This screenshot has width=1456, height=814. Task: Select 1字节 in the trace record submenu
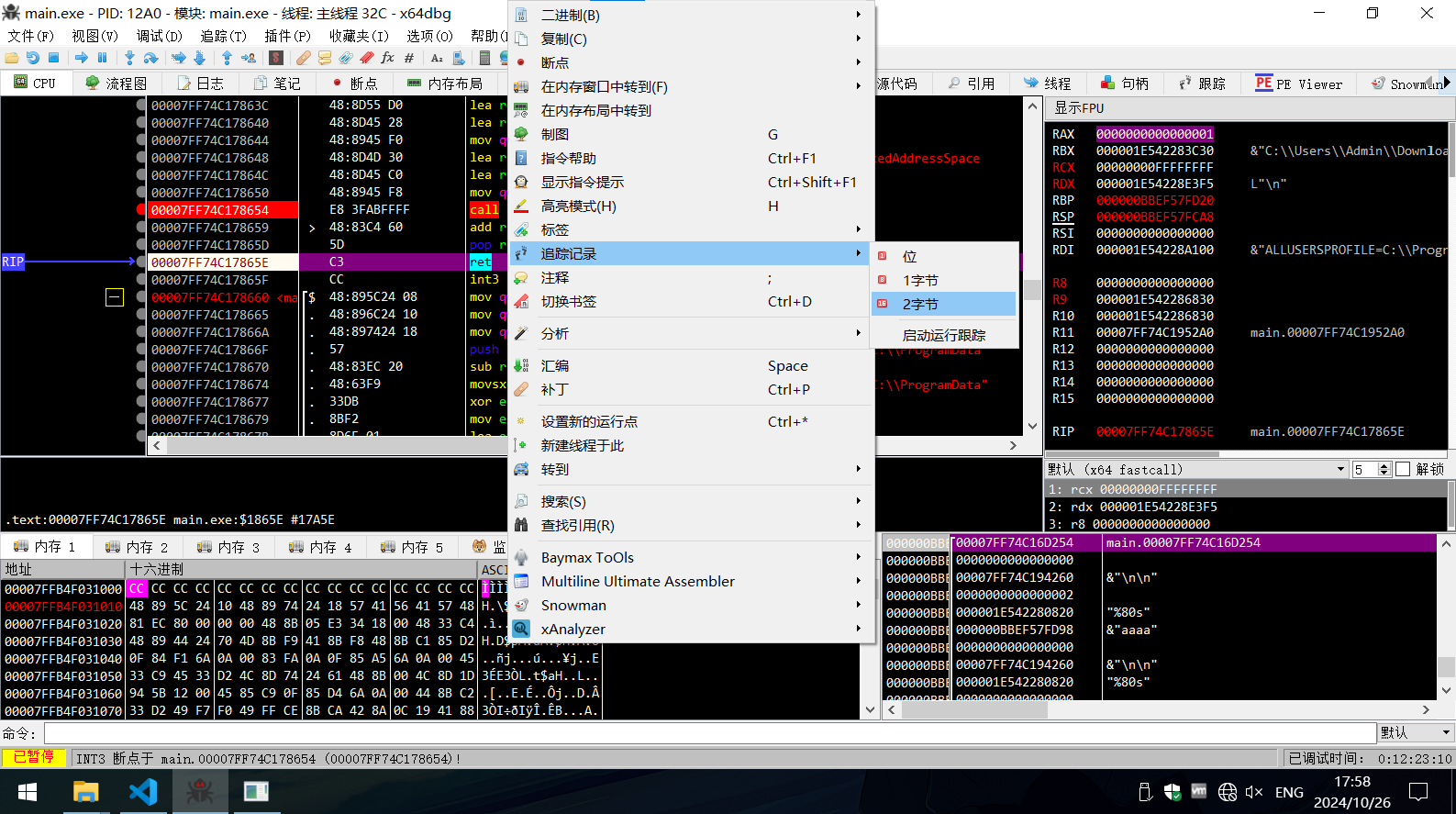click(x=944, y=280)
